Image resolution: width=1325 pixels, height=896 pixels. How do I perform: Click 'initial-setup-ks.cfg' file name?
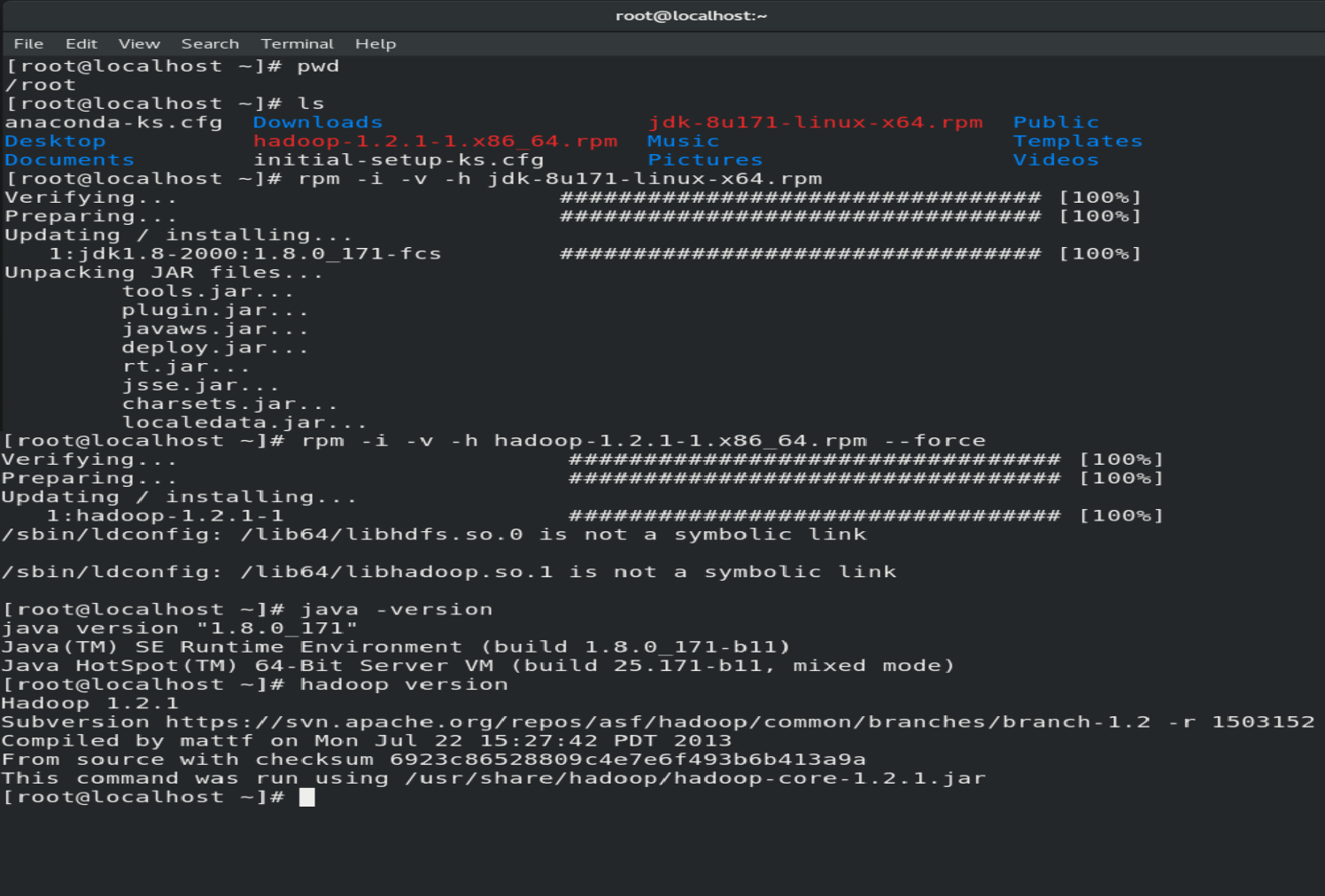point(399,159)
